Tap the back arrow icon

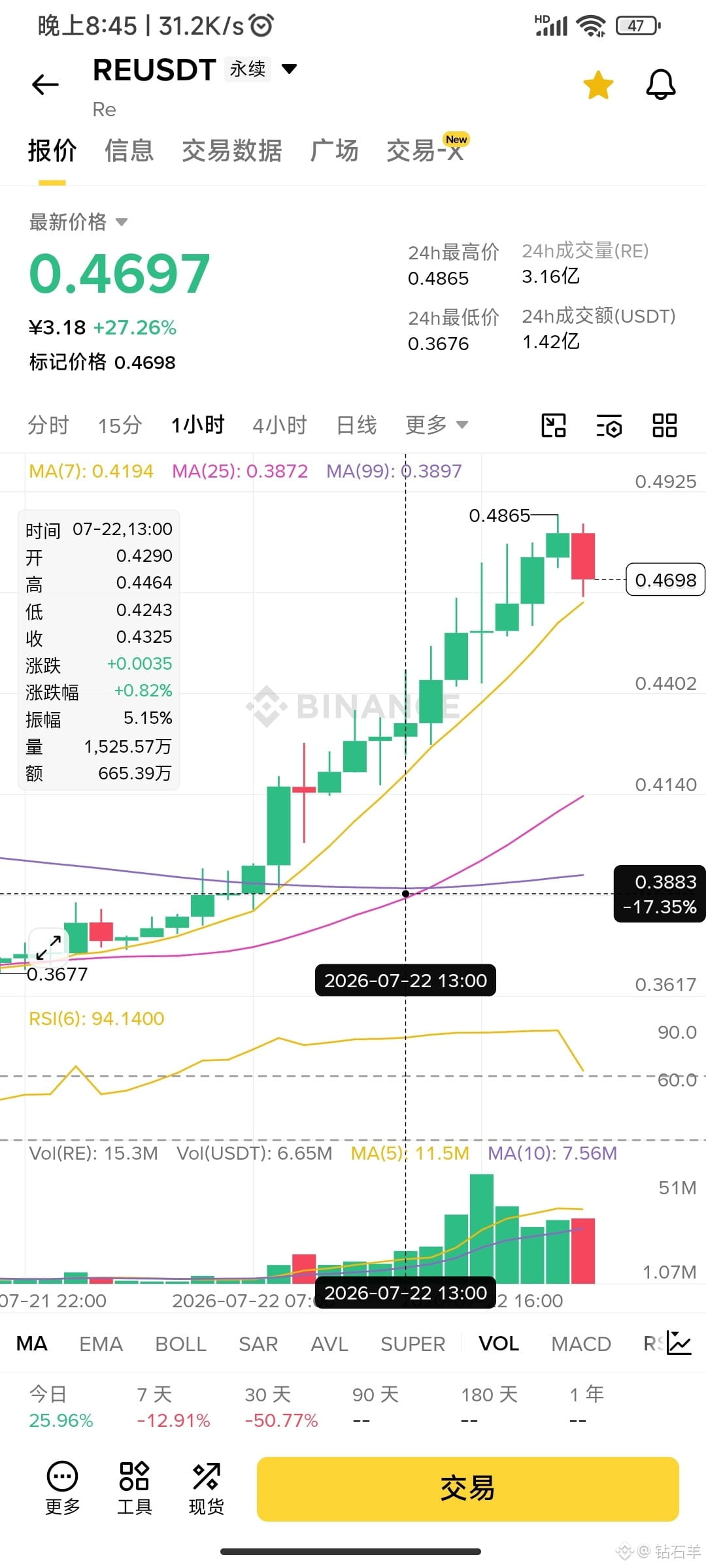pos(45,84)
